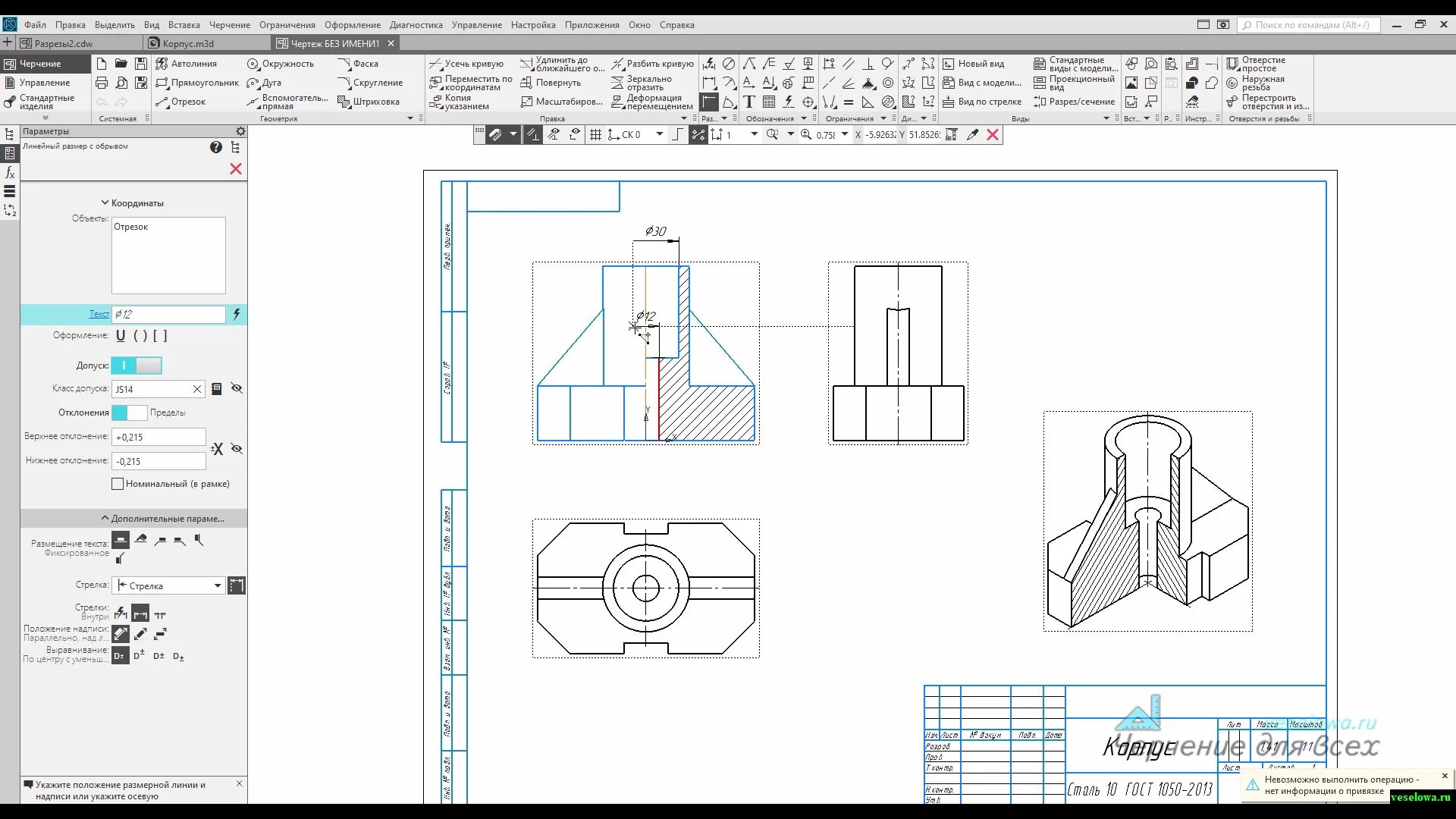The image size is (1456, 819).
Task: Click the eyedropper icon in view toolbar
Action: [972, 134]
